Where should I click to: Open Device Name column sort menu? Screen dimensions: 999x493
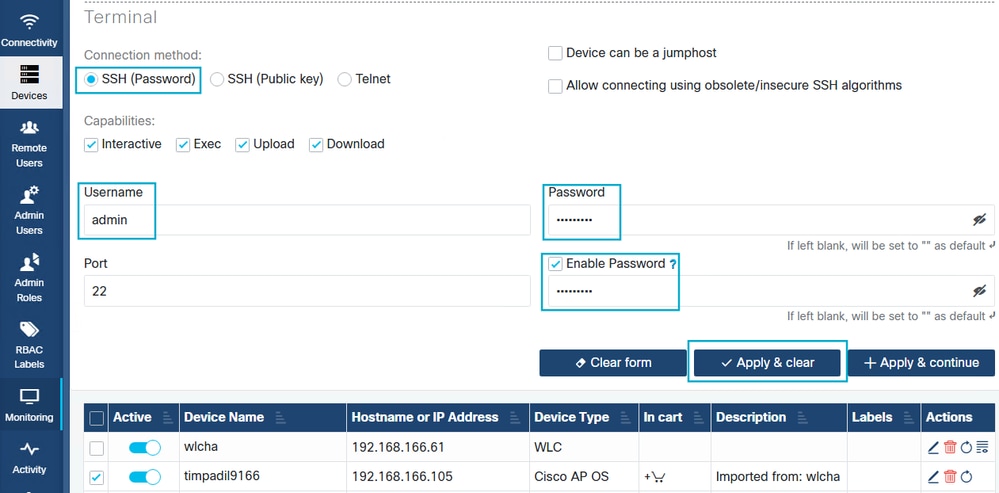tap(279, 418)
